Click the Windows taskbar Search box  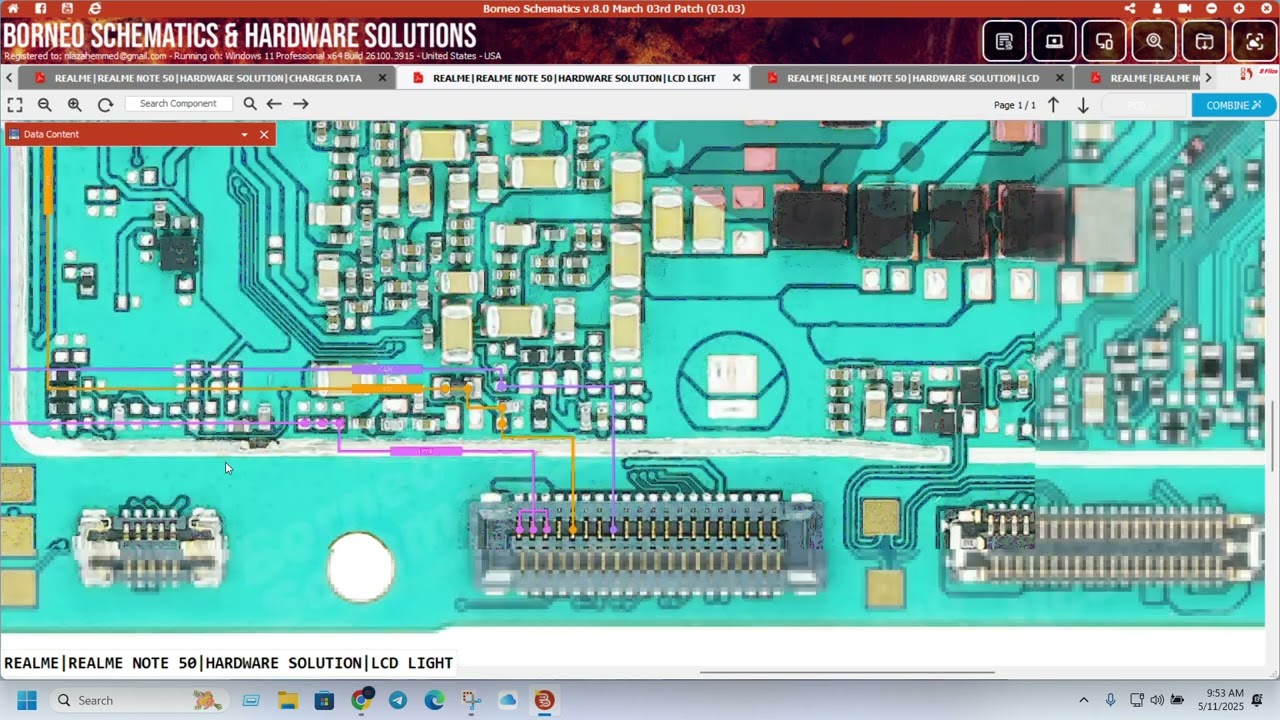(140, 700)
